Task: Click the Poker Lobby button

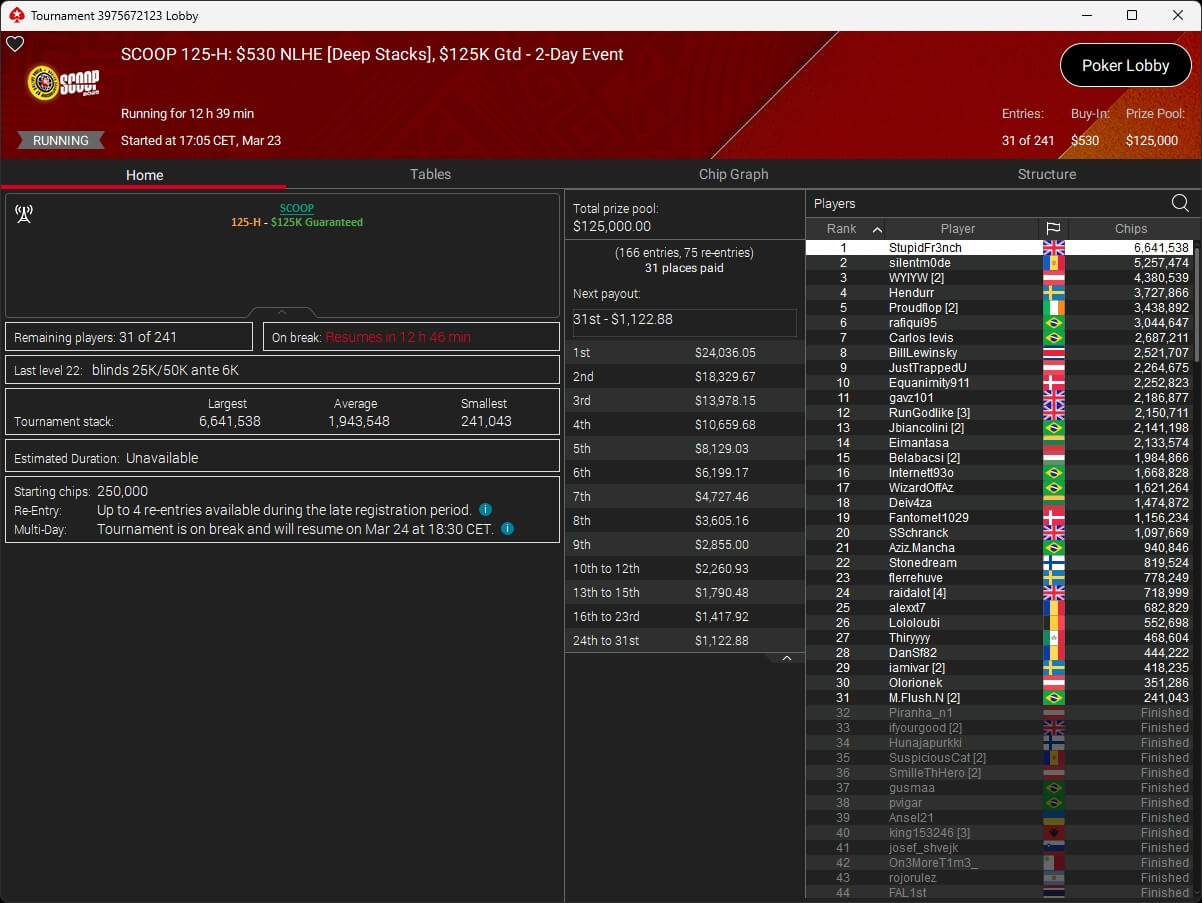Action: pos(1125,66)
